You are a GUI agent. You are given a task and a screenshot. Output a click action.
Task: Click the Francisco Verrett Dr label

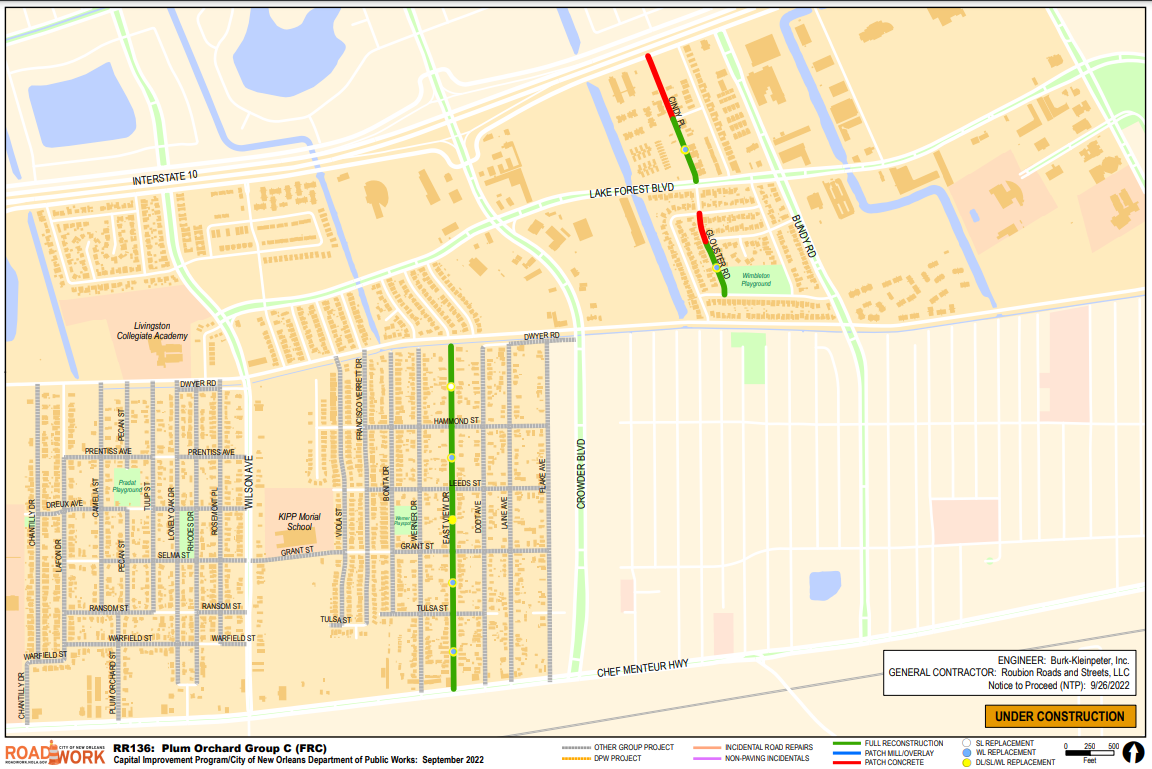pos(359,400)
